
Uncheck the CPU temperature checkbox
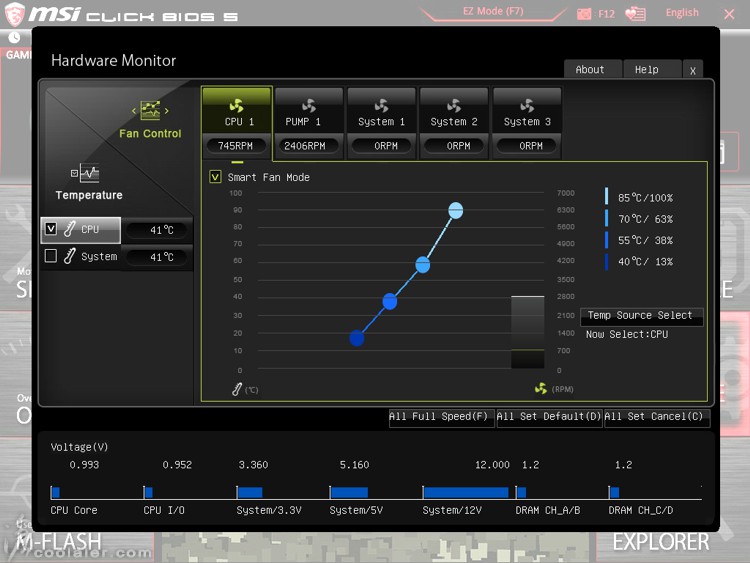point(51,229)
